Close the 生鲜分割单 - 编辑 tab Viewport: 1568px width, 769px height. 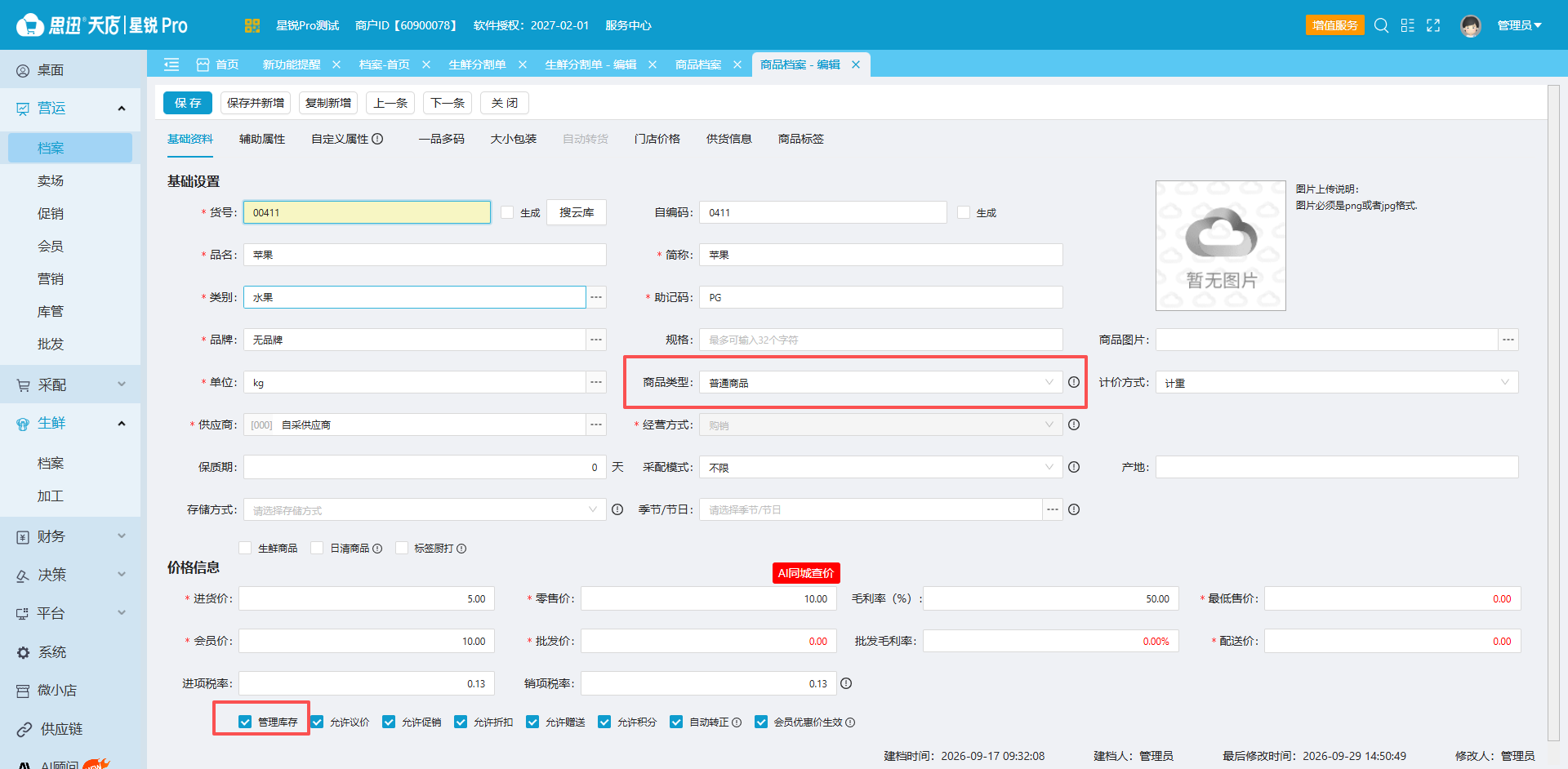click(x=653, y=64)
